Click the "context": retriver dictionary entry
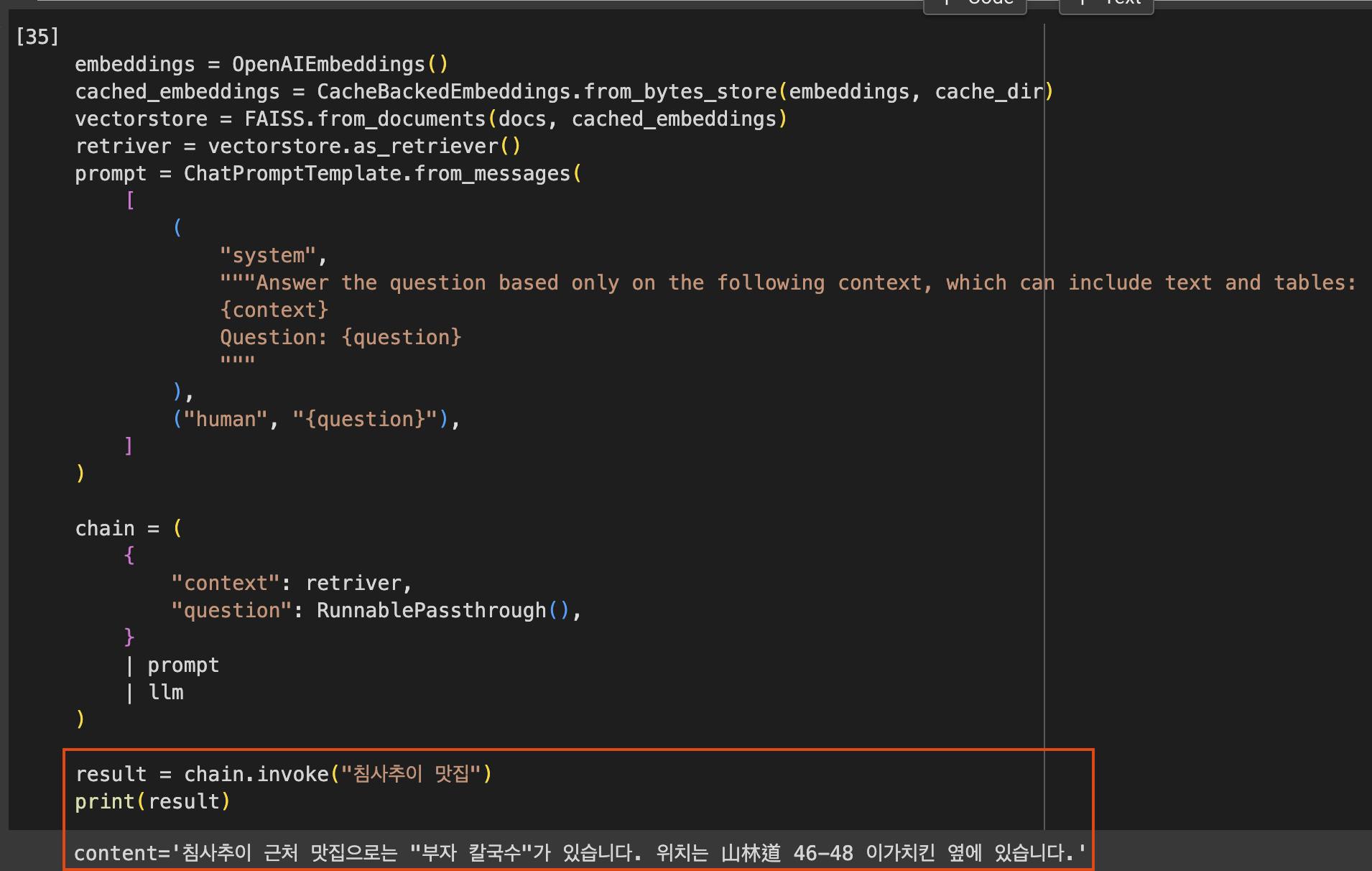 (x=291, y=584)
